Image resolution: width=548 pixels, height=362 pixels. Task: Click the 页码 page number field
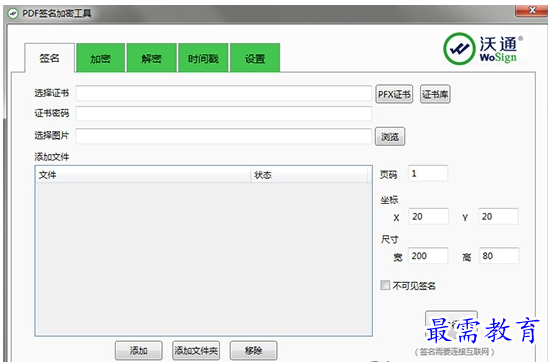click(428, 173)
